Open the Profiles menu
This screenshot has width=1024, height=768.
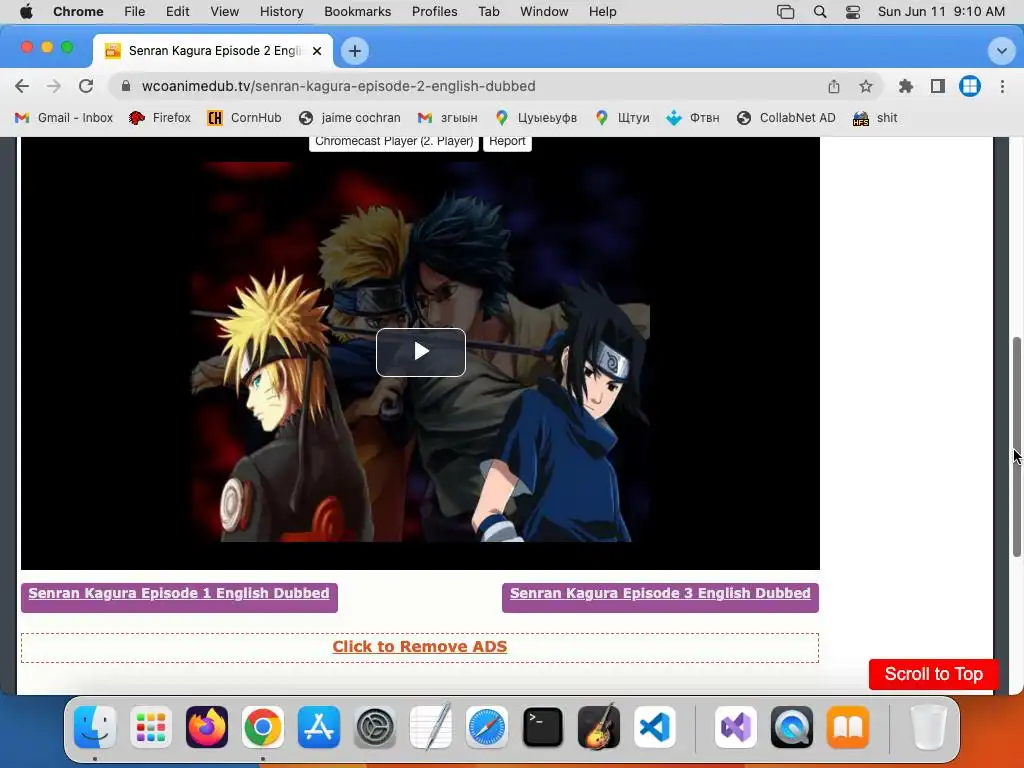pyautogui.click(x=434, y=12)
